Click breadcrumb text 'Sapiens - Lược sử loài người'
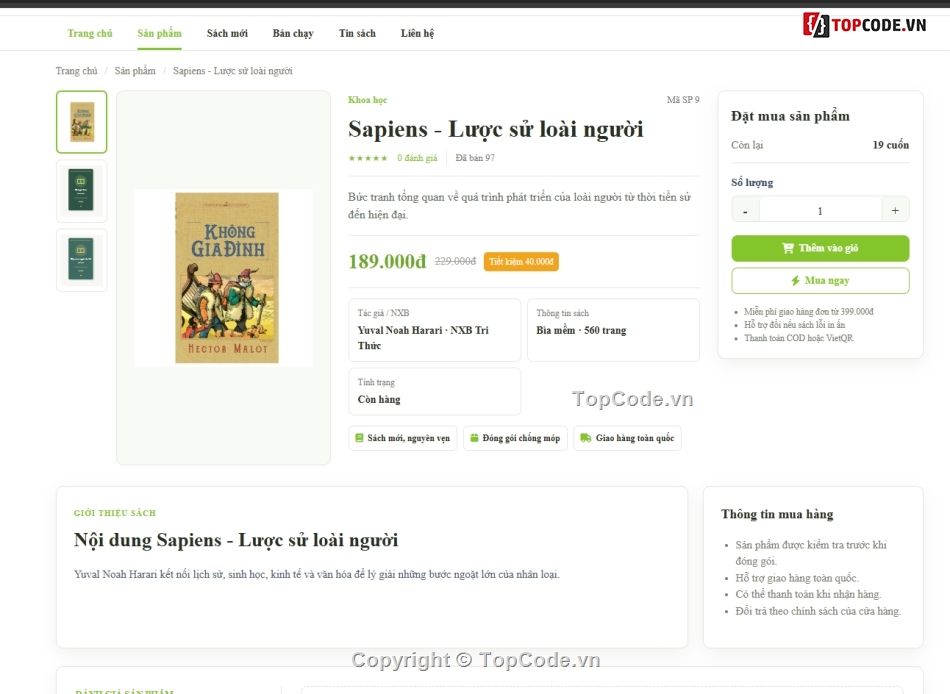950x694 pixels. click(x=233, y=71)
